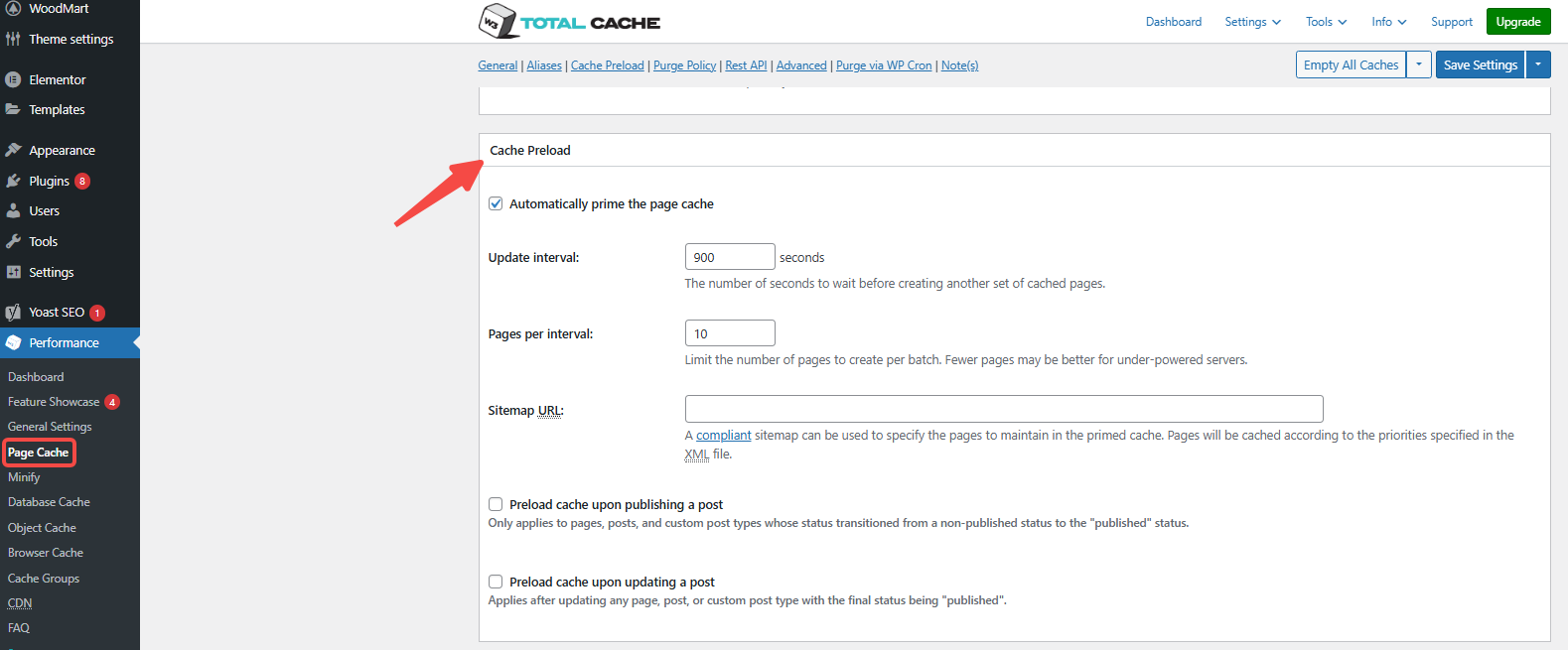
Task: Open the arrow next to Save Settings
Action: 1538,65
